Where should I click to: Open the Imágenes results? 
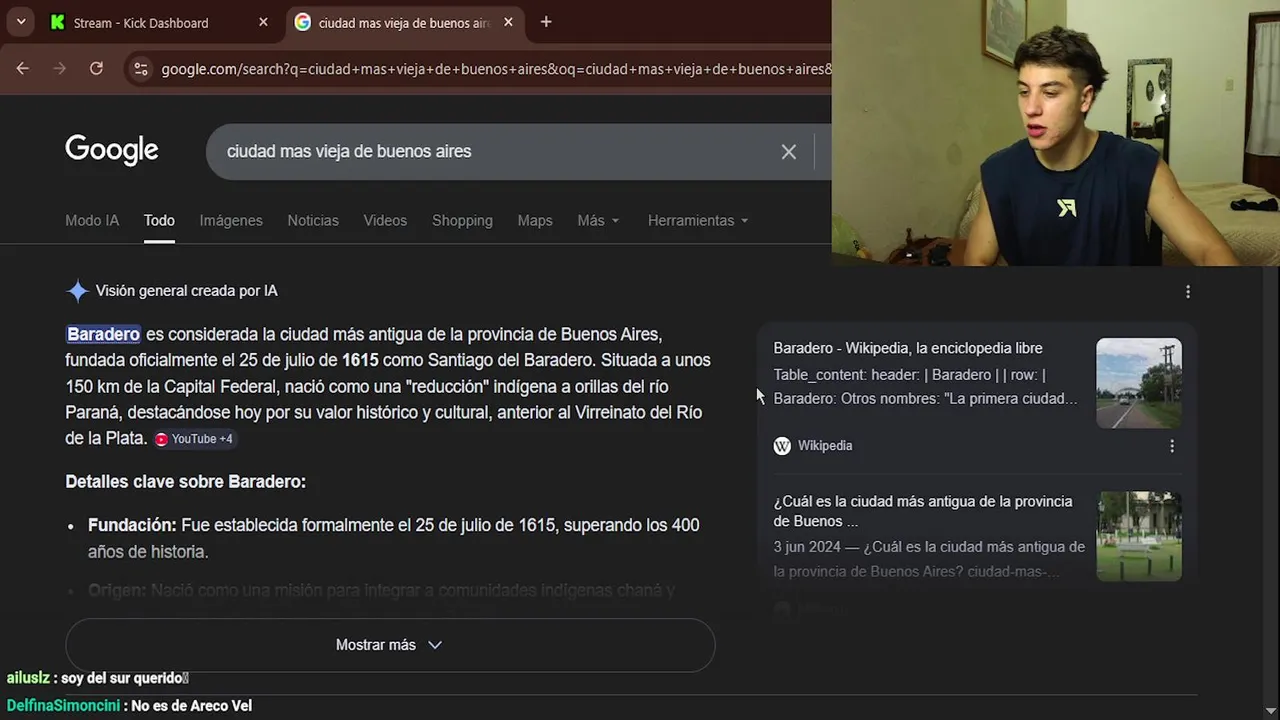[231, 220]
